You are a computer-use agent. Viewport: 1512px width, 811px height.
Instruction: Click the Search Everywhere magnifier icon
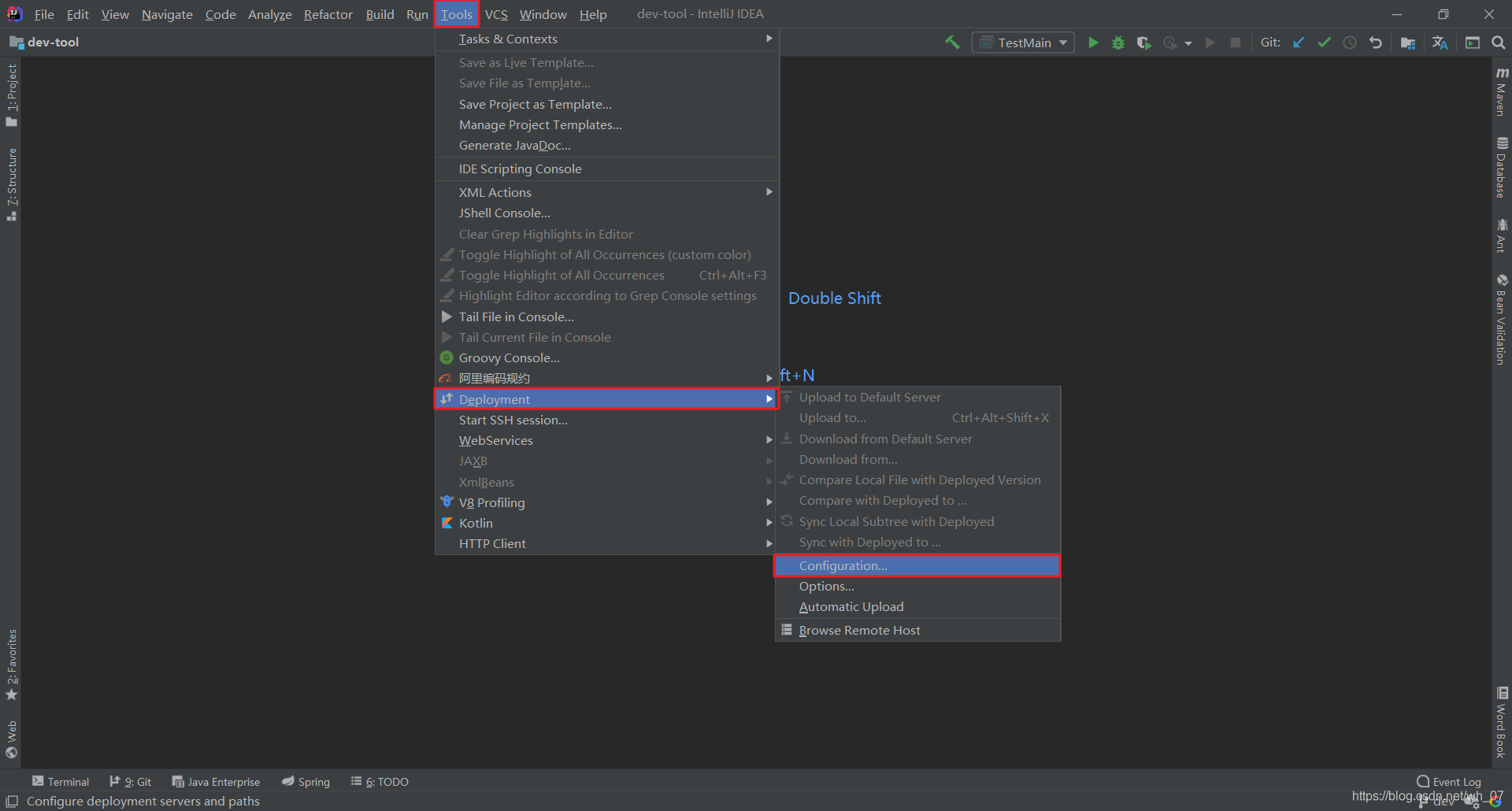pyautogui.click(x=1499, y=43)
